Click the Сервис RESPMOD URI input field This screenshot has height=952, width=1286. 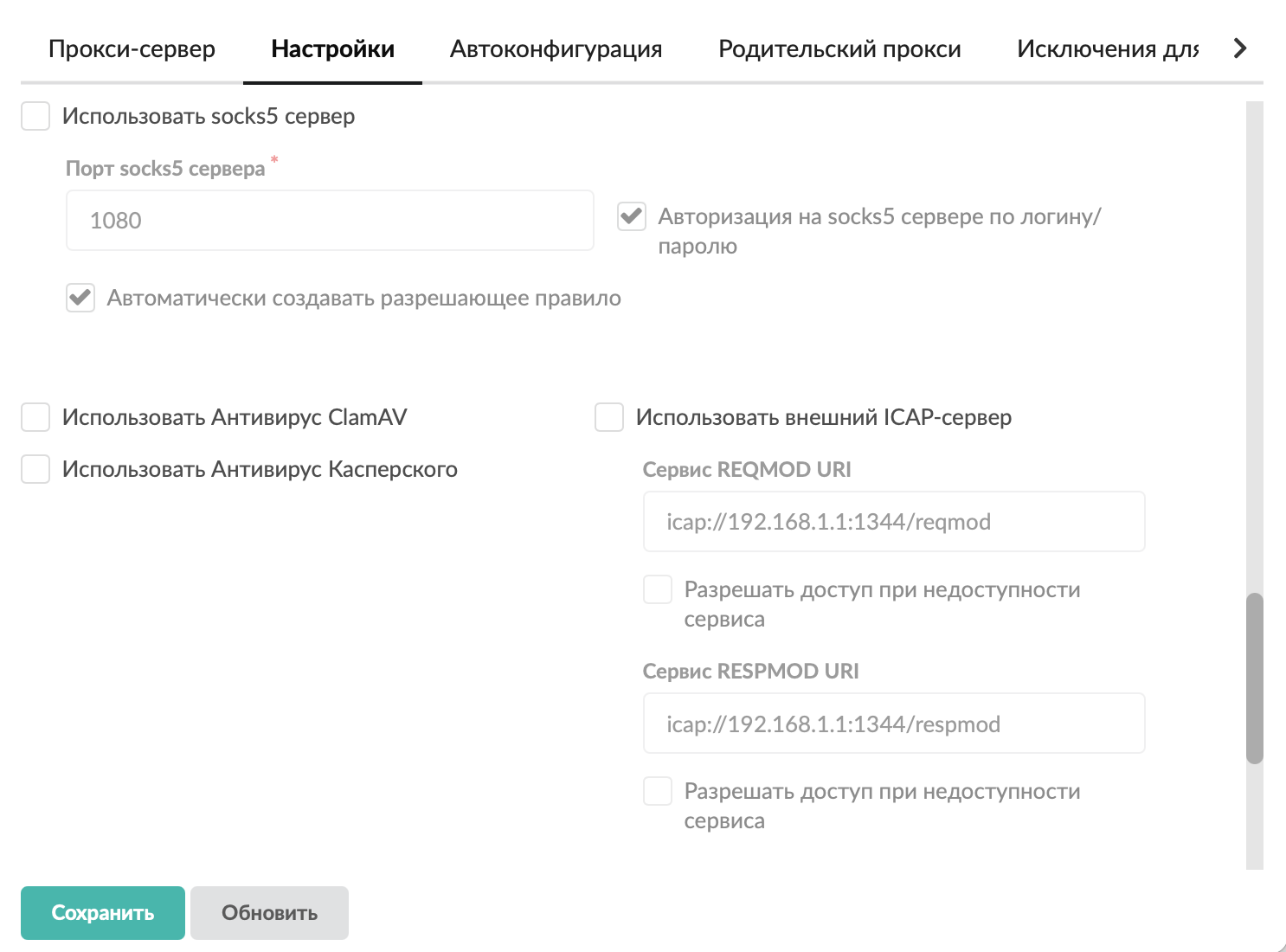894,724
